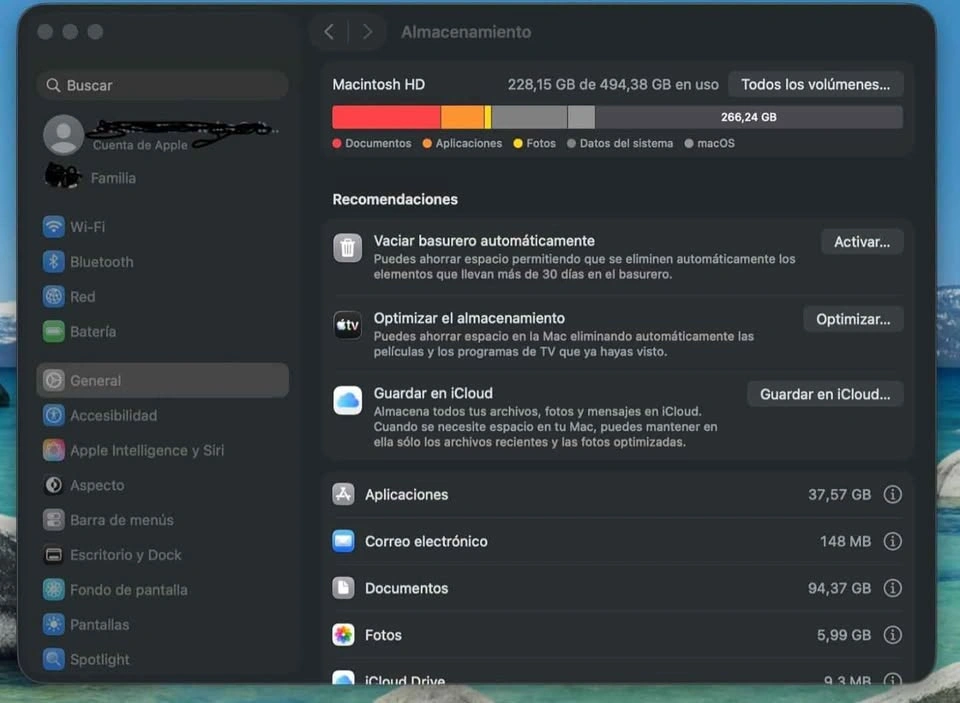Screen dimensions: 960x703
Task: Select the Spotlight label in sidebar
Action: point(100,660)
